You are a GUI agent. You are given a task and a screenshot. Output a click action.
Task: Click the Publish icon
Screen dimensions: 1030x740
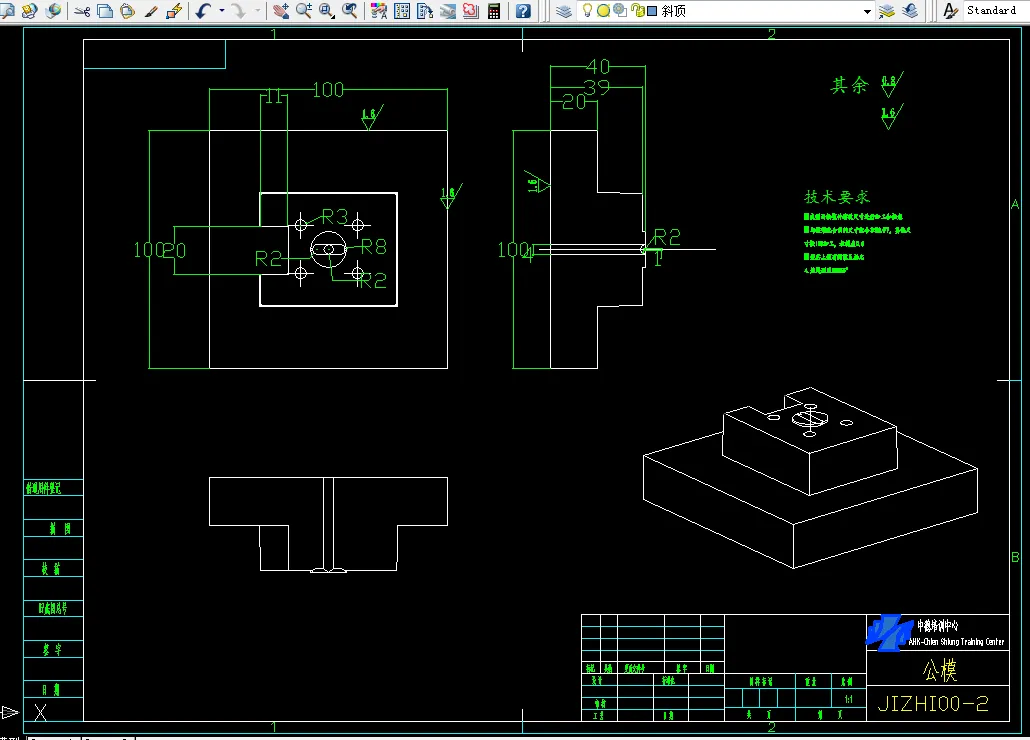[x=30, y=11]
